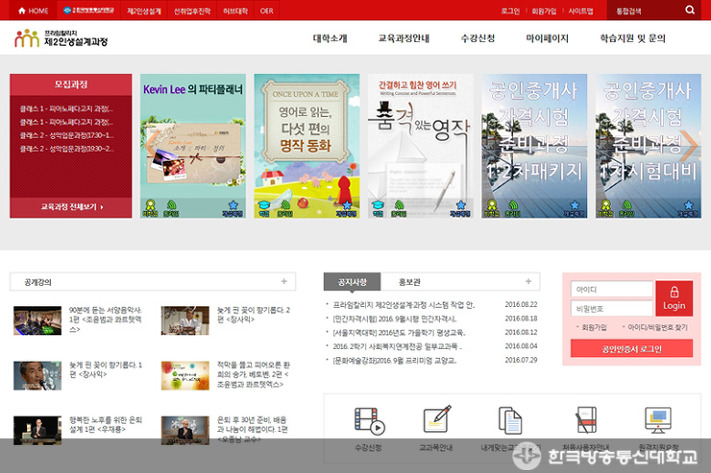
Task: Switch to the 공지사항 tab
Action: coord(352,282)
